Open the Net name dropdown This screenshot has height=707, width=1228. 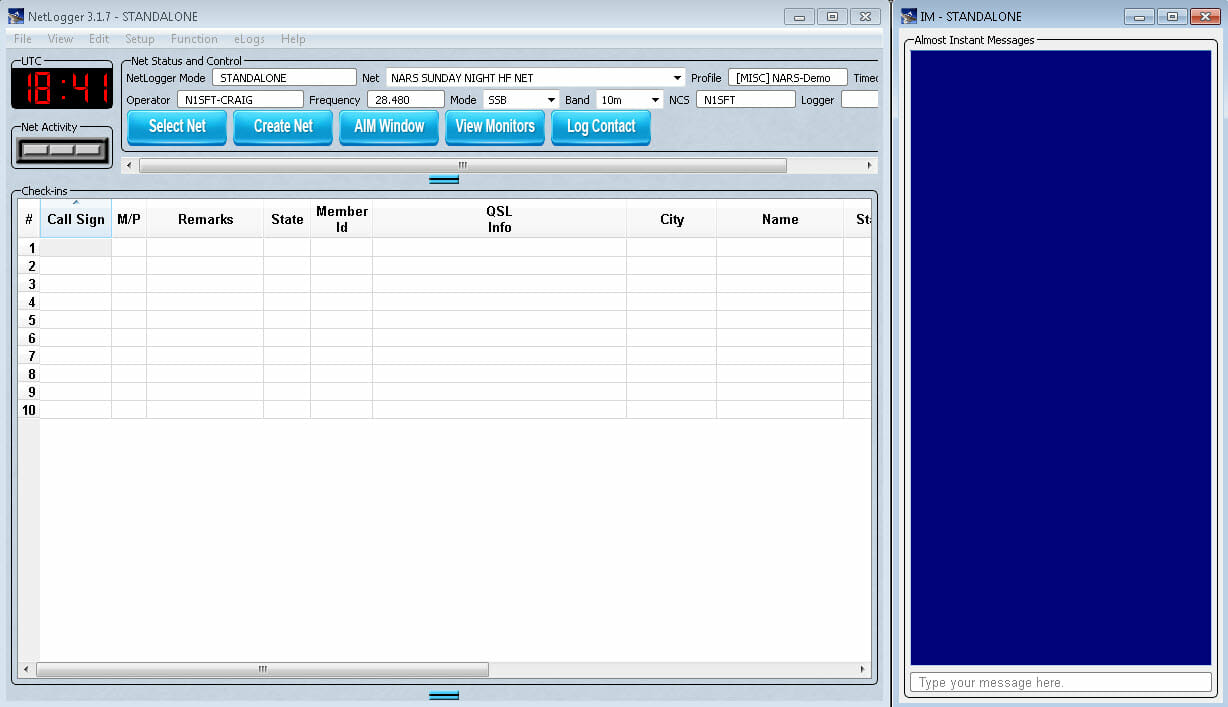pos(676,77)
